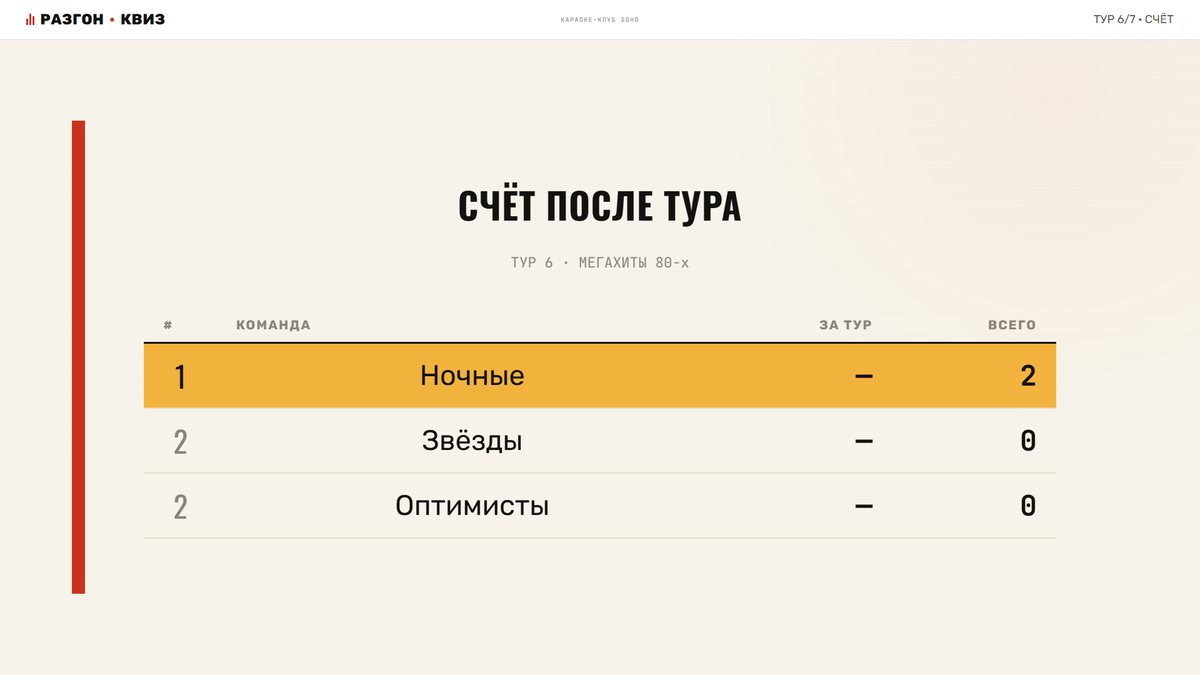Select the team name Ночные

pos(472,376)
